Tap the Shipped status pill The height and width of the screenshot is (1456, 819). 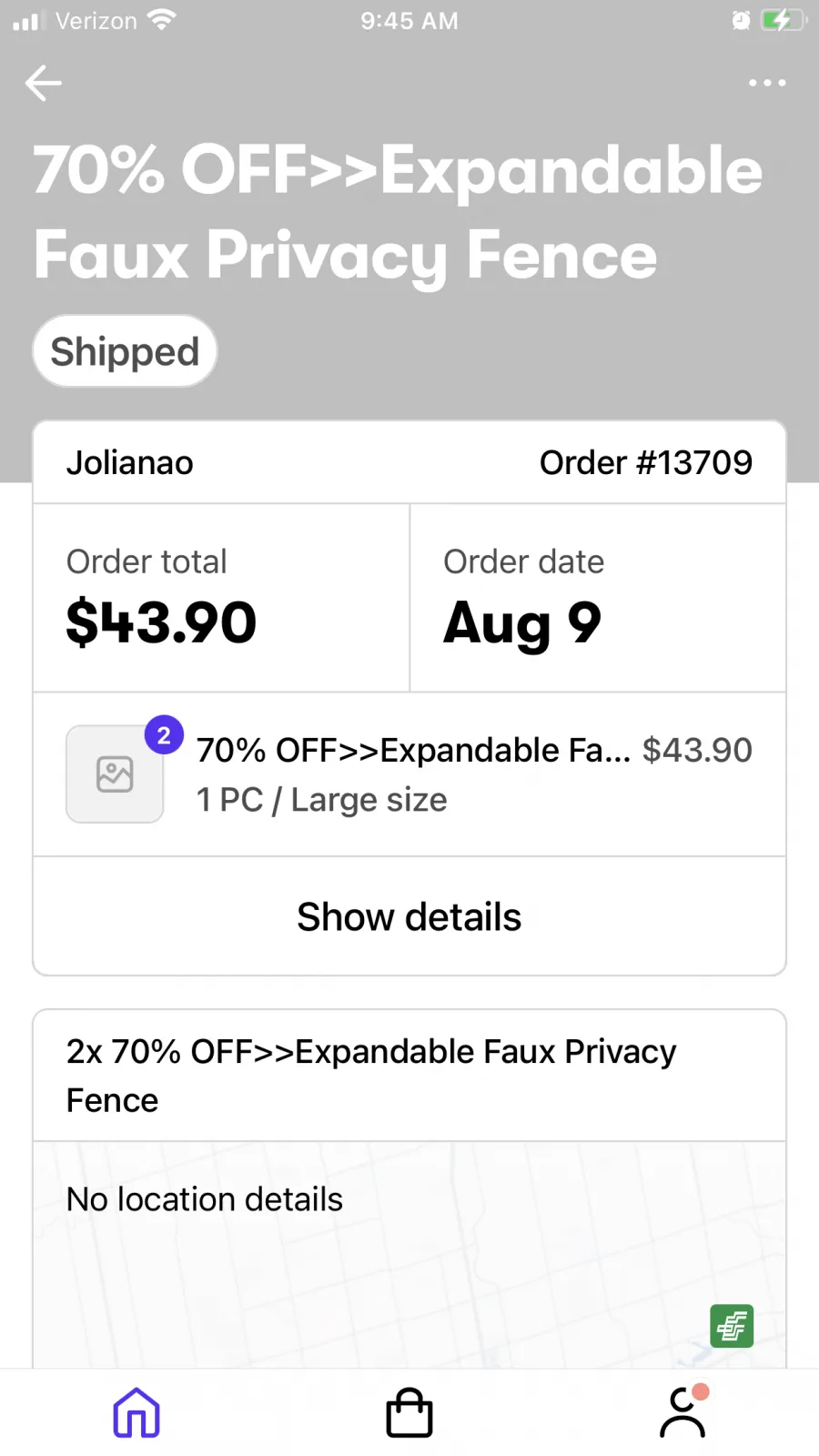pyautogui.click(x=125, y=351)
